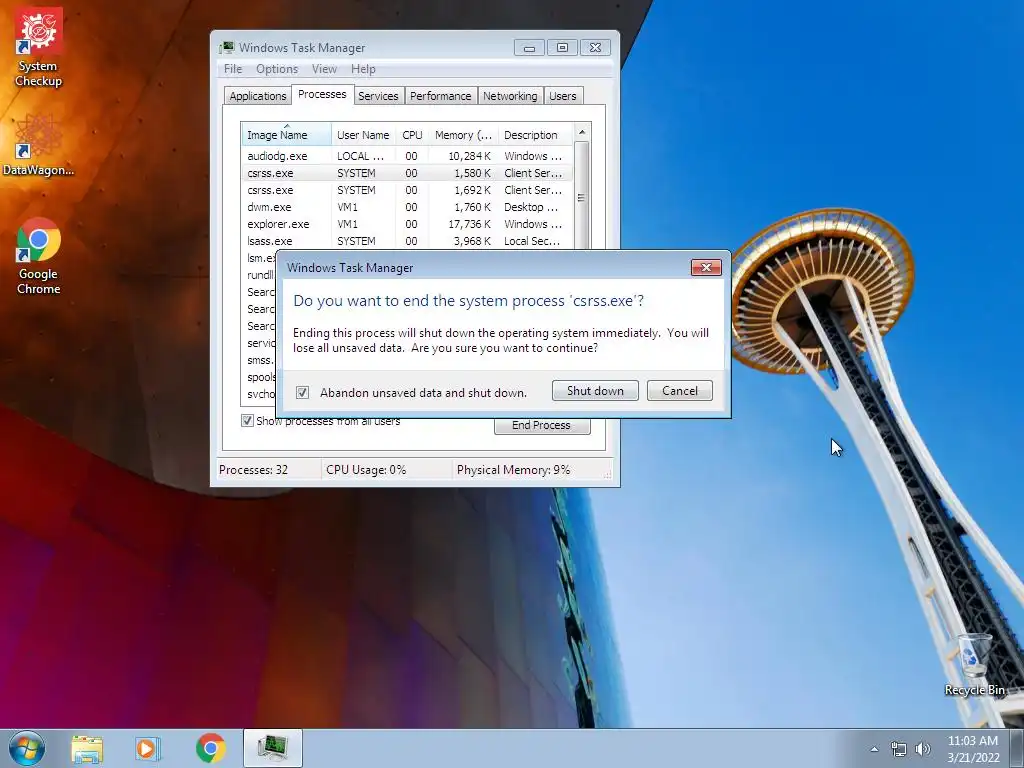1024x768 pixels.
Task: Select the Task Manager taskbar button
Action: [x=272, y=748]
